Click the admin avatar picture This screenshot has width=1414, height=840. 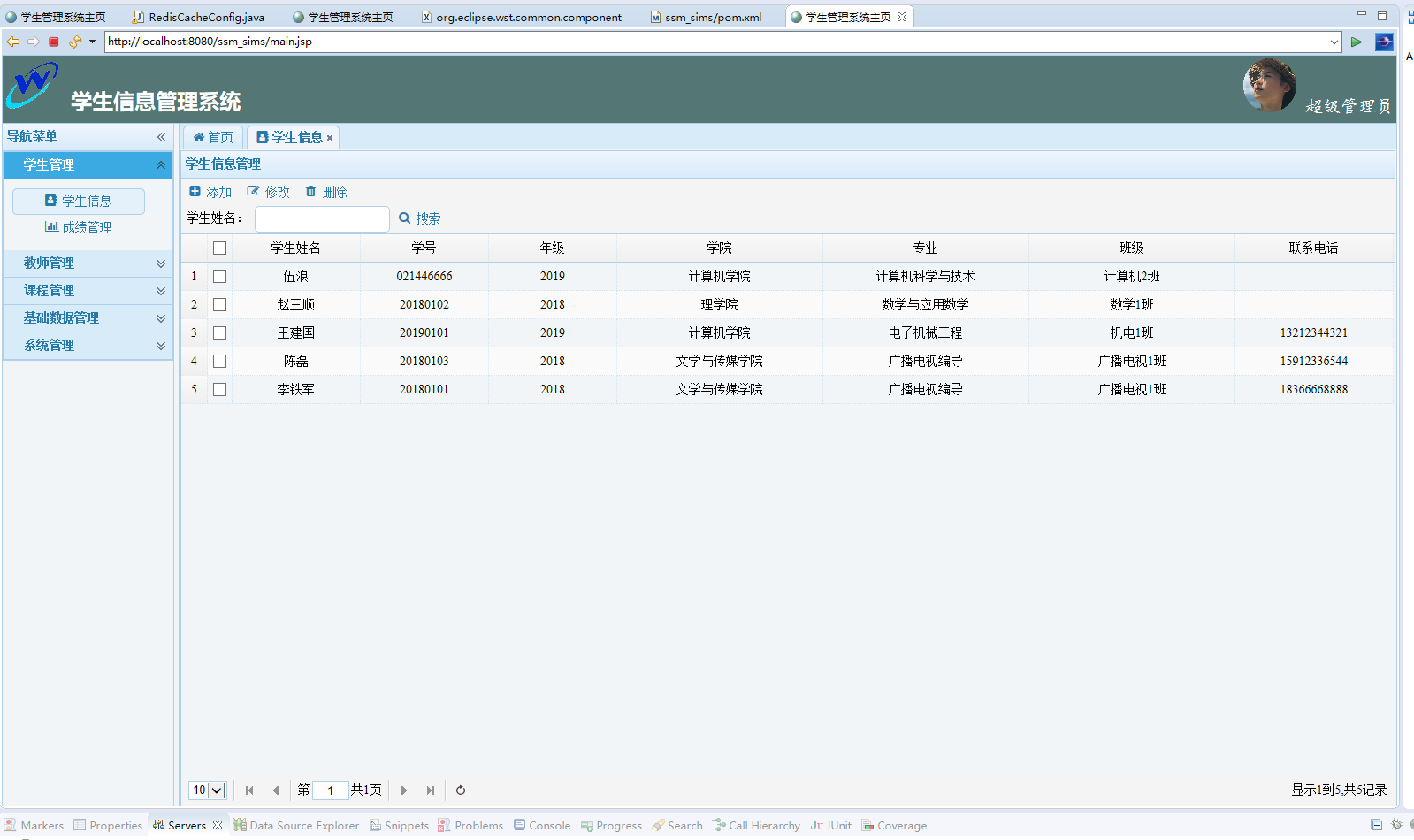(1269, 86)
